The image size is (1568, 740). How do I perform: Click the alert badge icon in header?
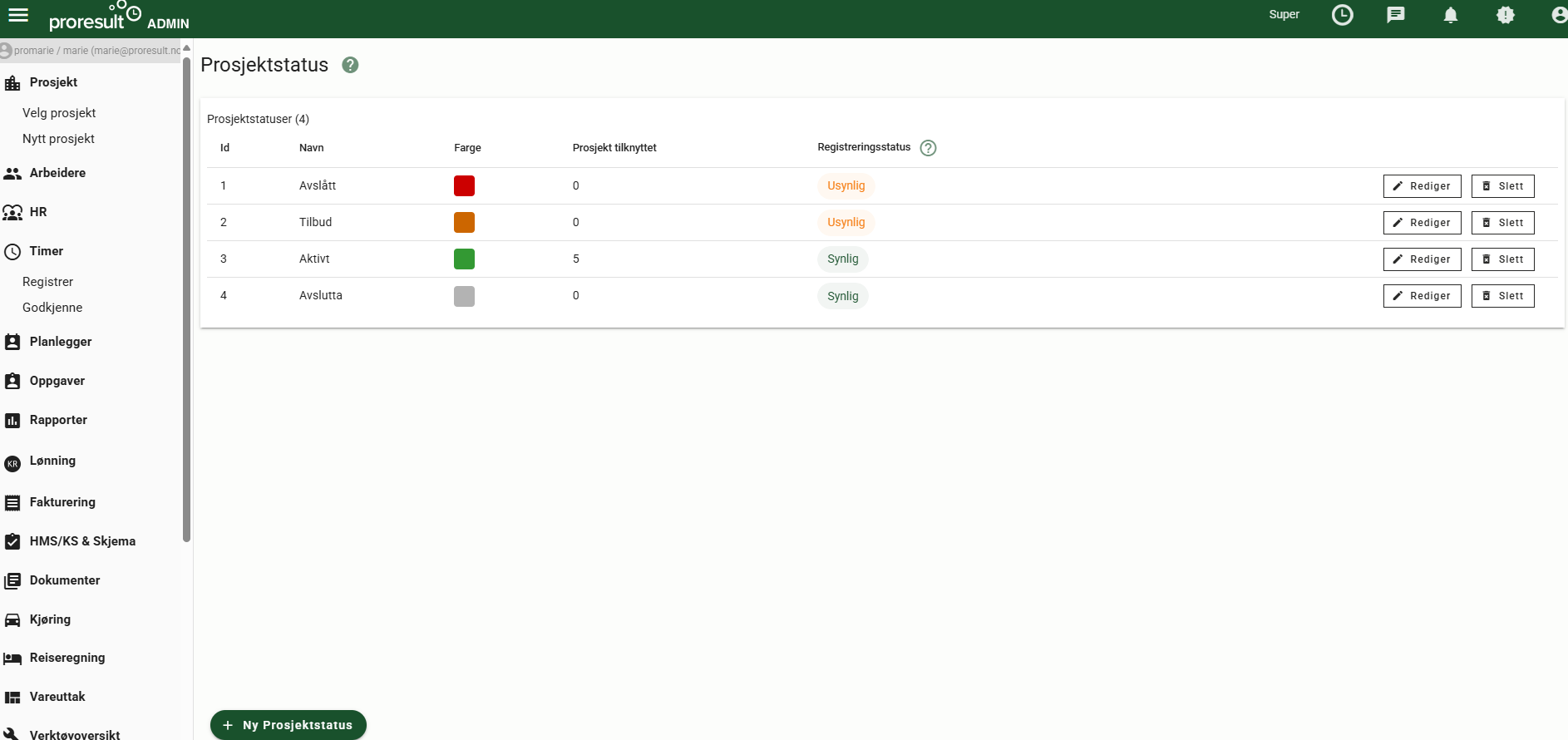pyautogui.click(x=1506, y=15)
